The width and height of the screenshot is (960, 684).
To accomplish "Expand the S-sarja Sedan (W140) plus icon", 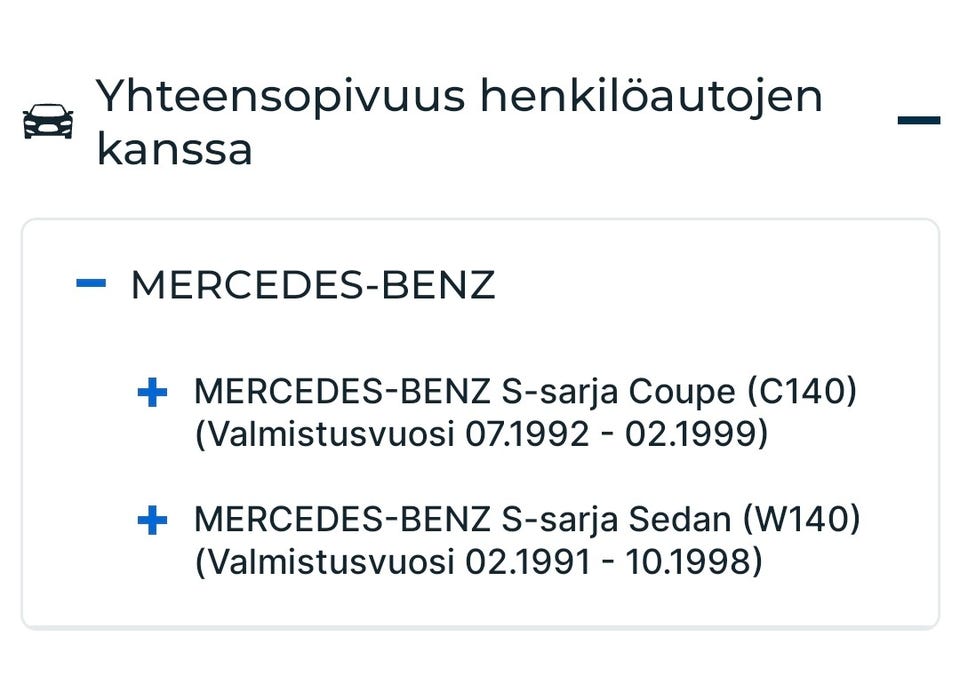I will (x=152, y=521).
